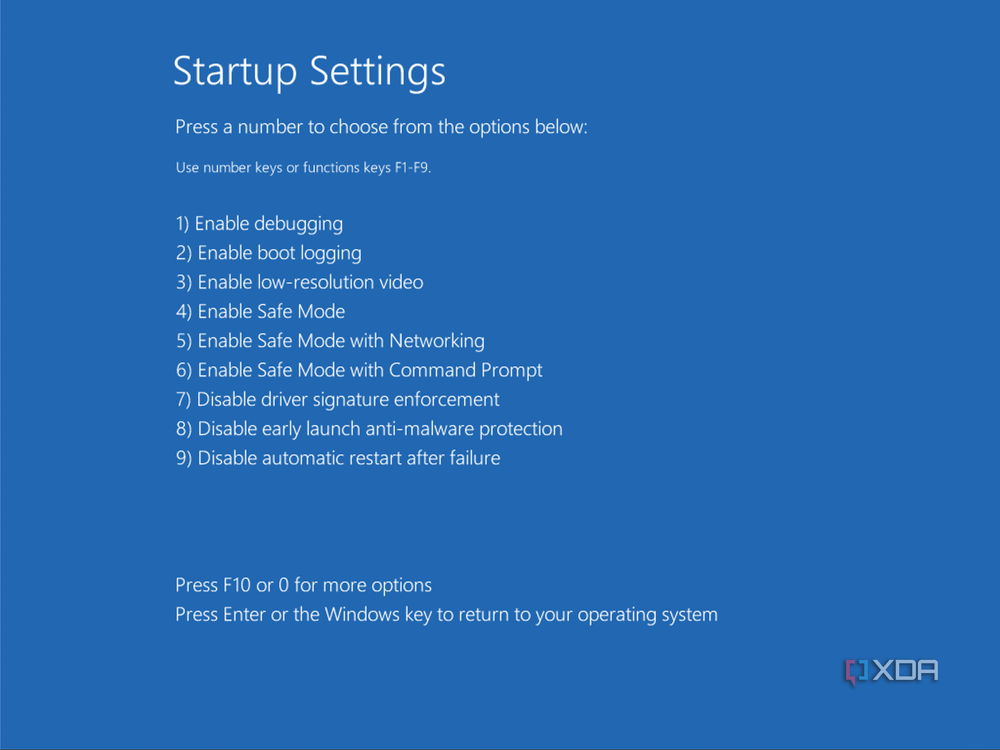Choose Enable boot logging
The image size is (1000, 750).
[268, 253]
